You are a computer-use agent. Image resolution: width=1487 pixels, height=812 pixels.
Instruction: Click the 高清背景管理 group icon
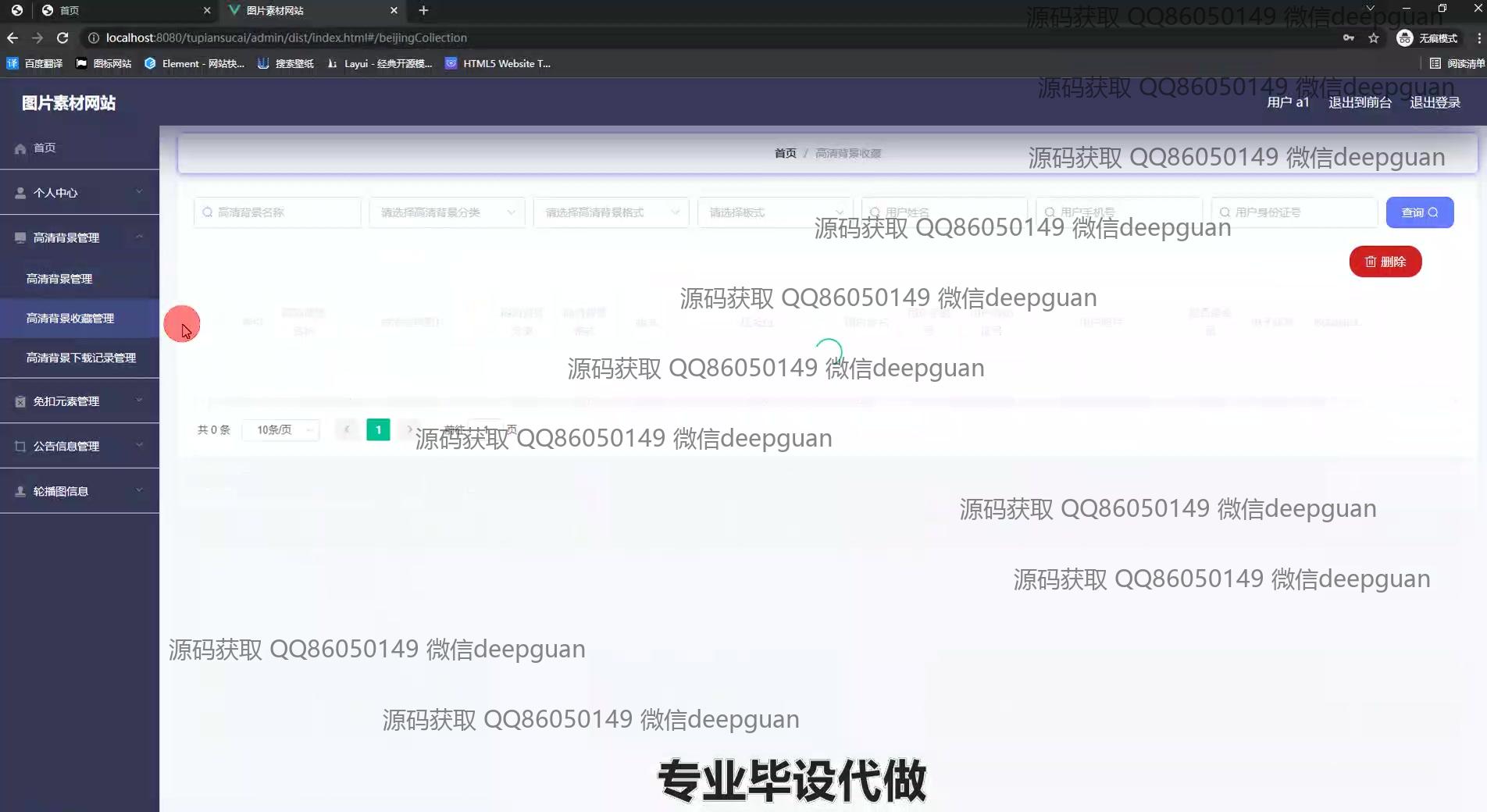click(20, 237)
